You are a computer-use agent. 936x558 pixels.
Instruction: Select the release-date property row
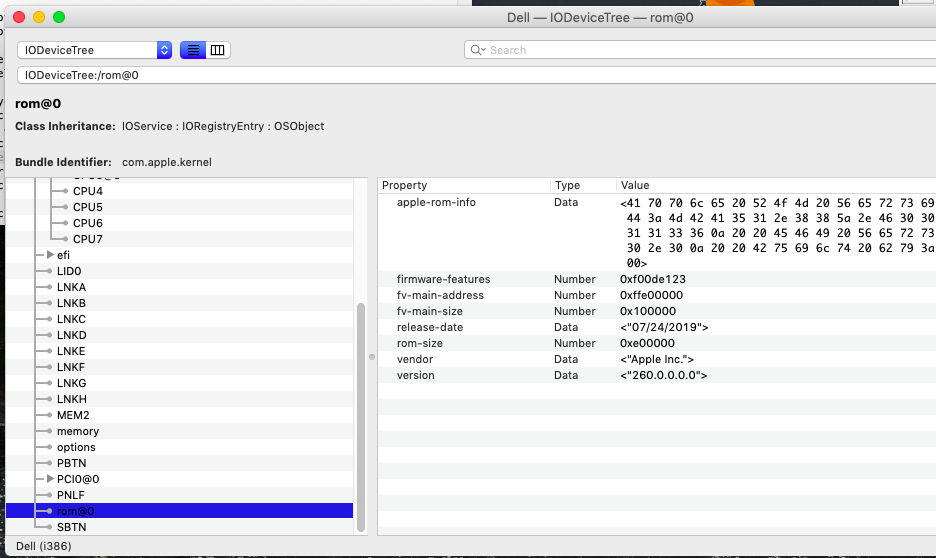657,327
